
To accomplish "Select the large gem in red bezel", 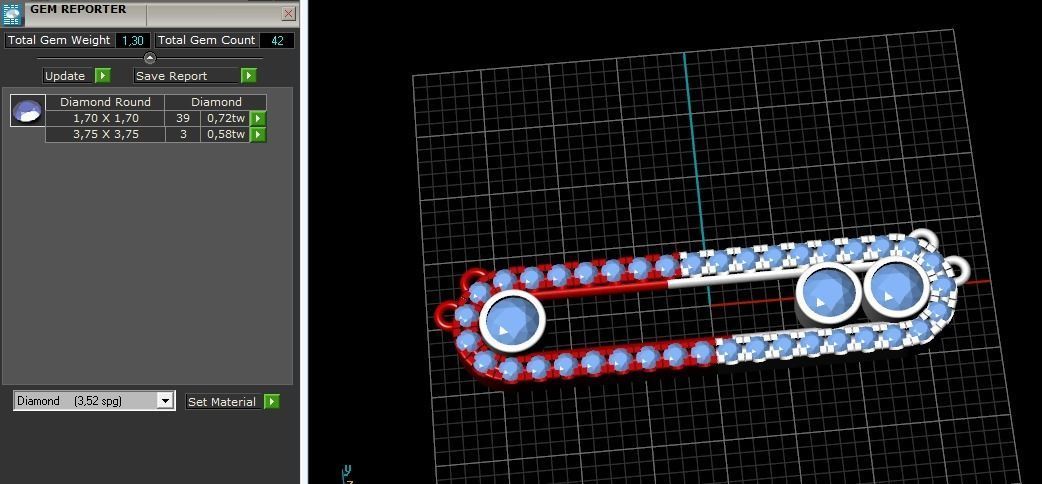I will coord(512,320).
